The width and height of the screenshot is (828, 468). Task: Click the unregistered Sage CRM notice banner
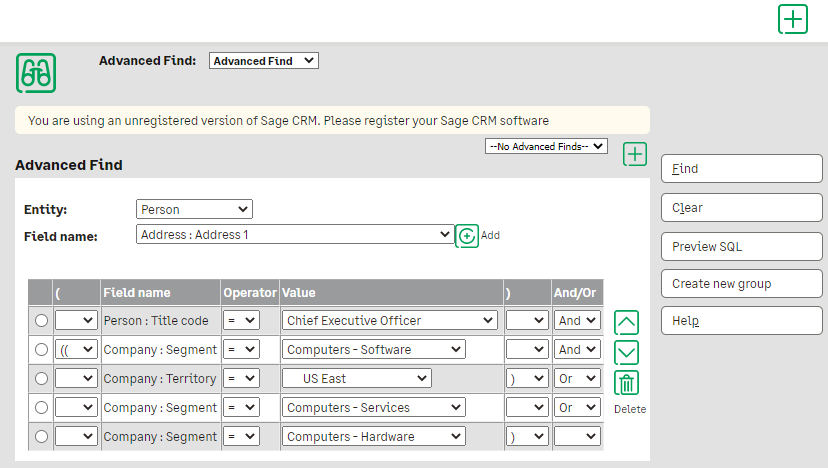pos(332,120)
